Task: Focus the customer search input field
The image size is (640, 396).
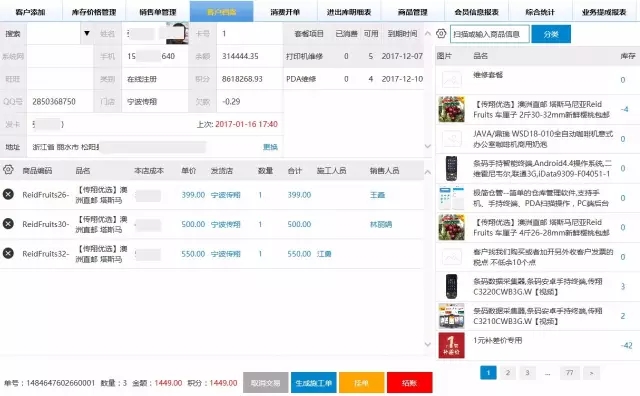Action: [x=54, y=33]
